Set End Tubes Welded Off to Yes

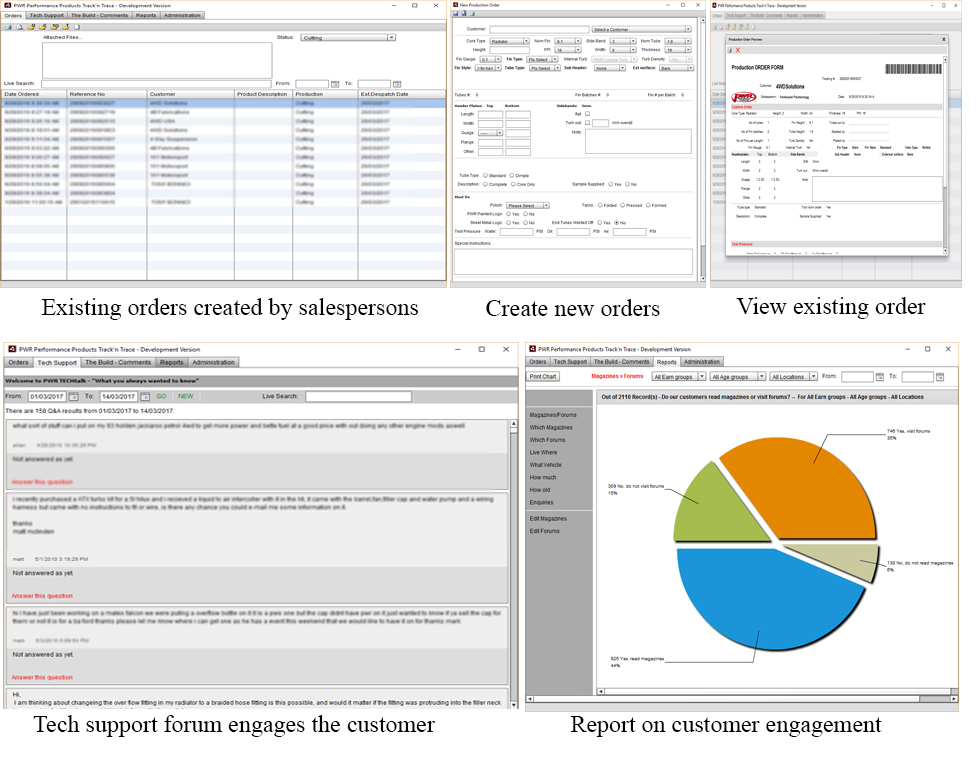[599, 222]
